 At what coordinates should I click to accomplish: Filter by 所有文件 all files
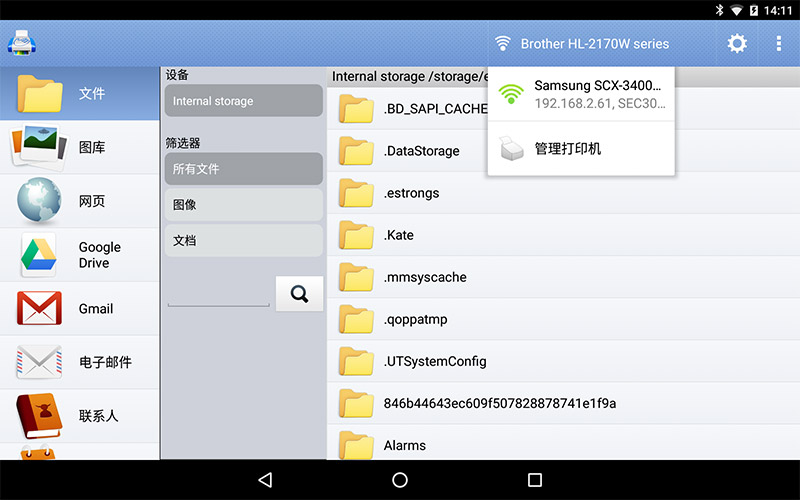pos(243,169)
